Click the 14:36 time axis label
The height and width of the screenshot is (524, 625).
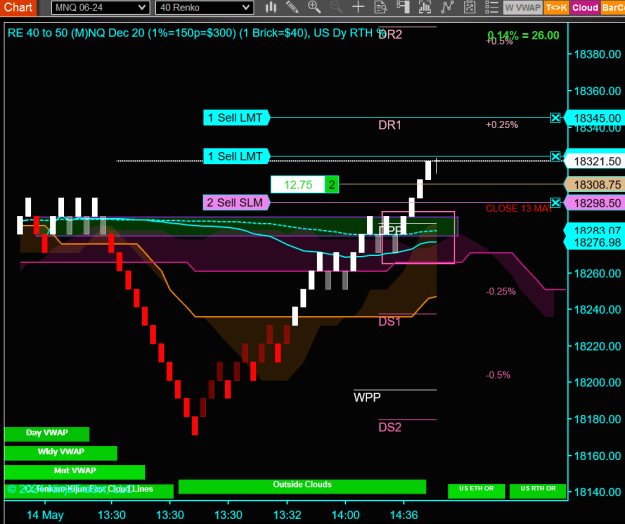click(403, 515)
